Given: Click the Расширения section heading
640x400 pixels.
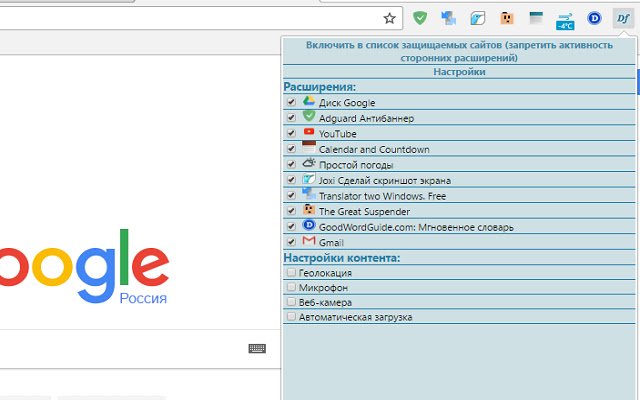Looking at the screenshot, I should tap(320, 87).
